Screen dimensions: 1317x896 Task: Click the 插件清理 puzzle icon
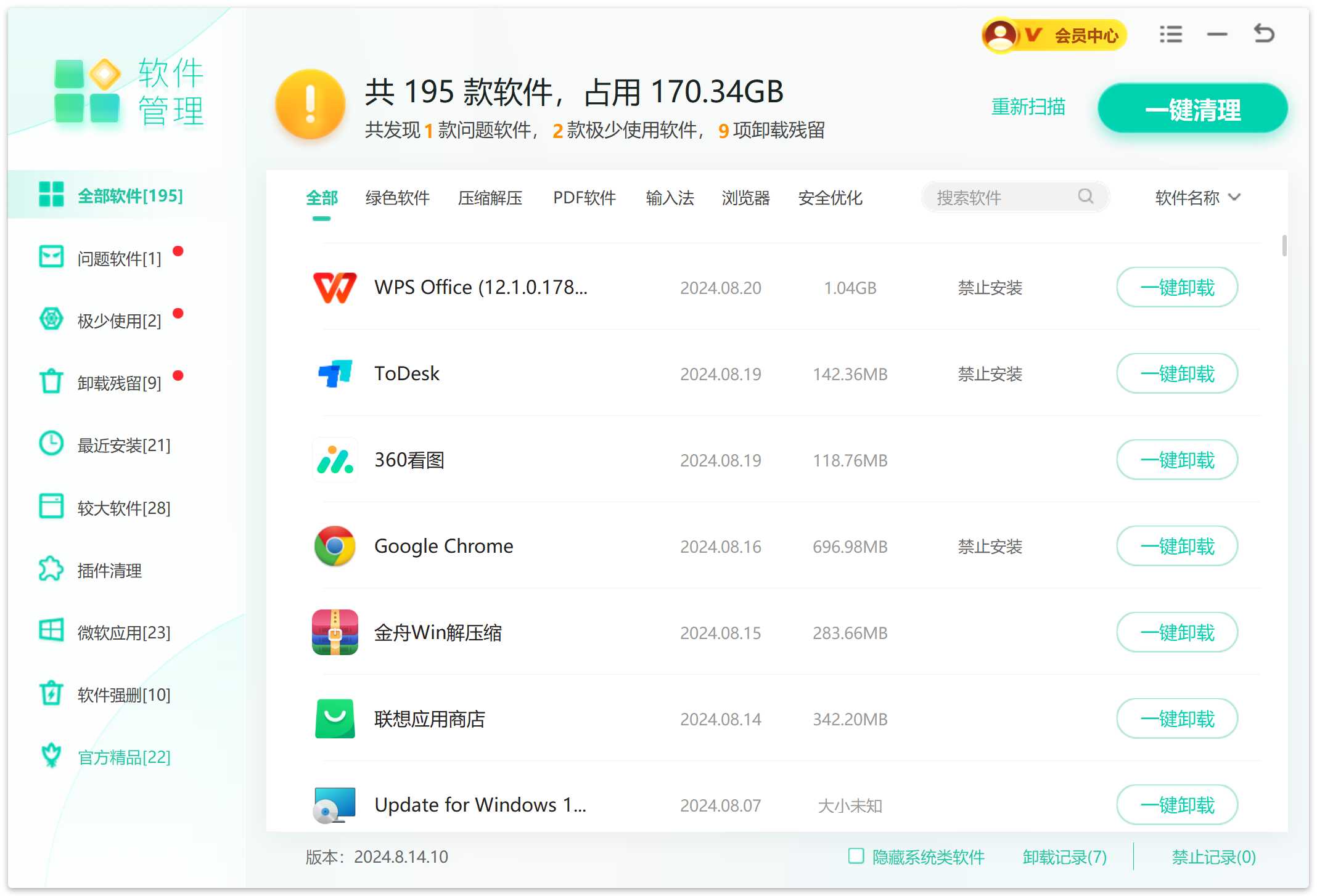pos(51,568)
